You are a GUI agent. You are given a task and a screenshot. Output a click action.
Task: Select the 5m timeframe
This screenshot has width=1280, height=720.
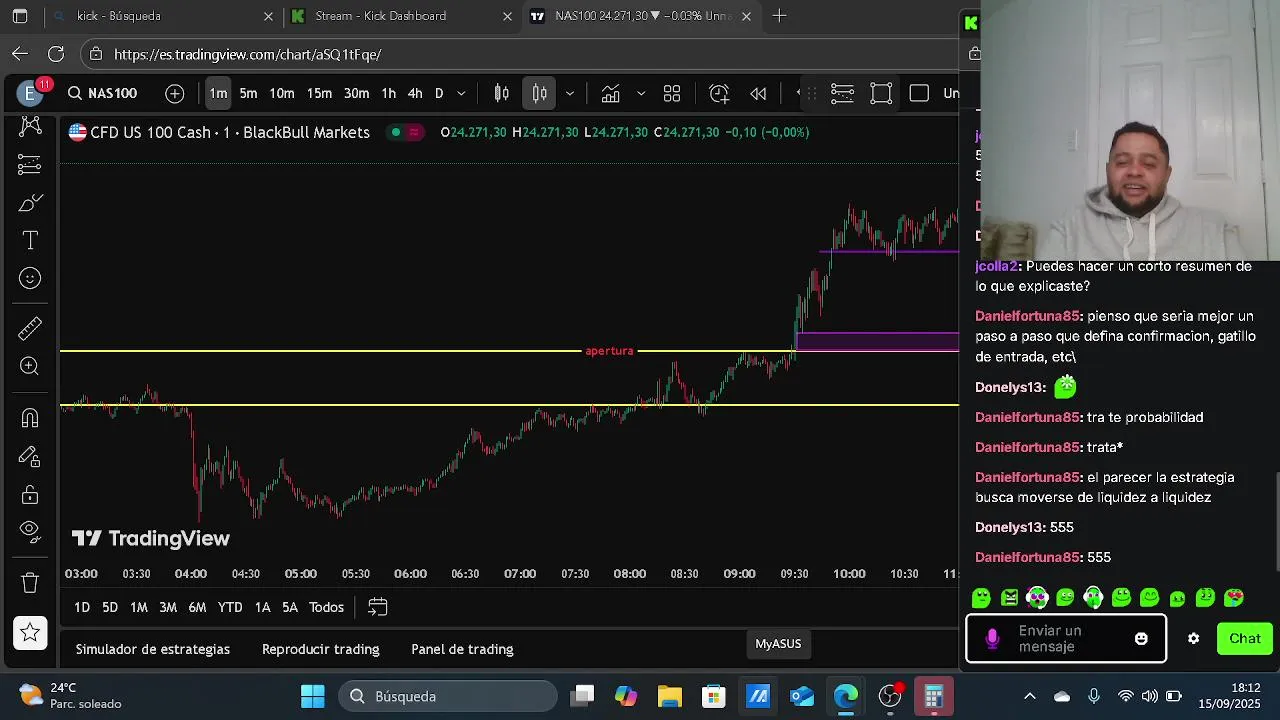click(248, 93)
